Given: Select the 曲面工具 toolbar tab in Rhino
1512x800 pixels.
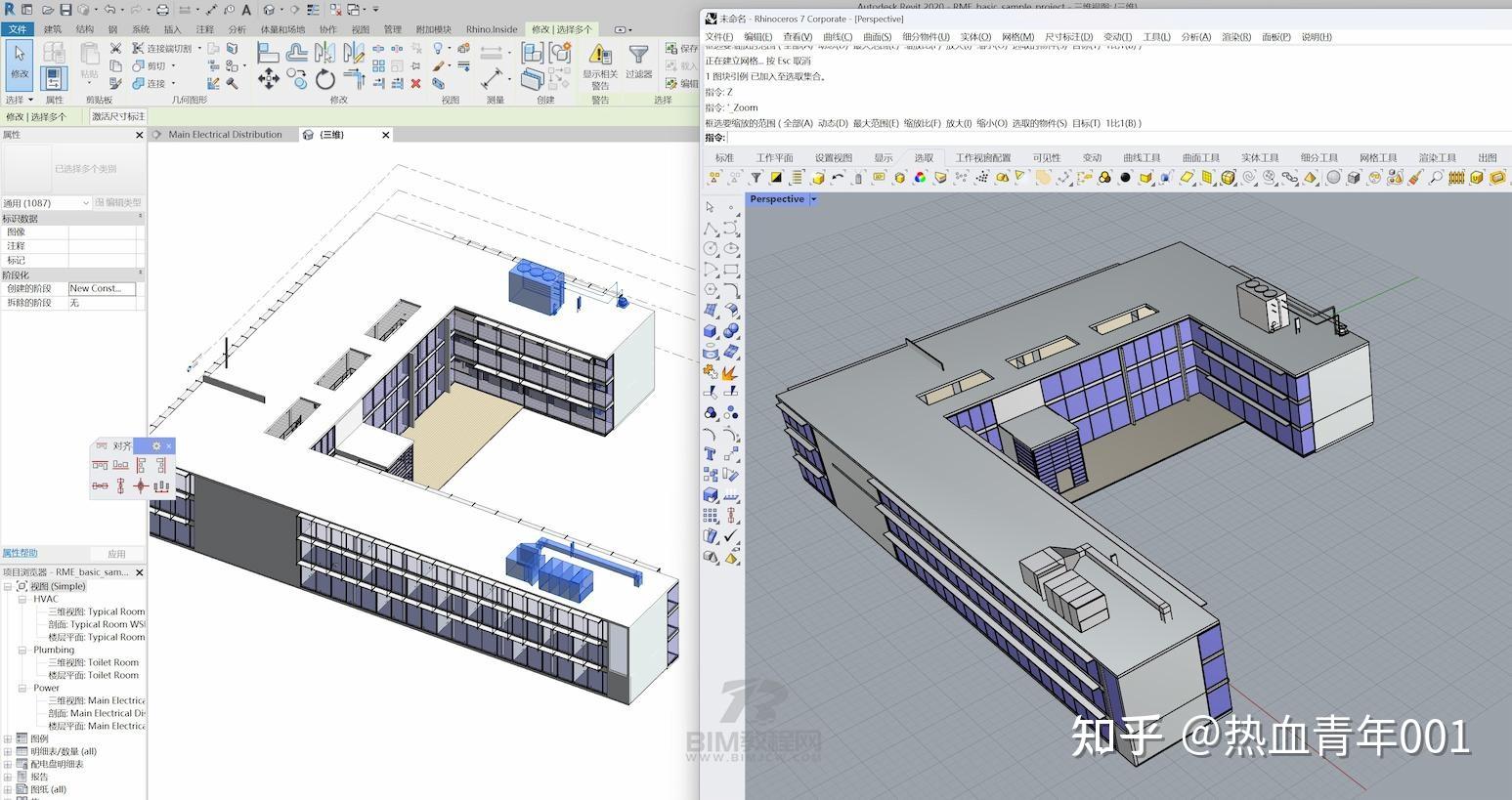Looking at the screenshot, I should pos(1201,157).
